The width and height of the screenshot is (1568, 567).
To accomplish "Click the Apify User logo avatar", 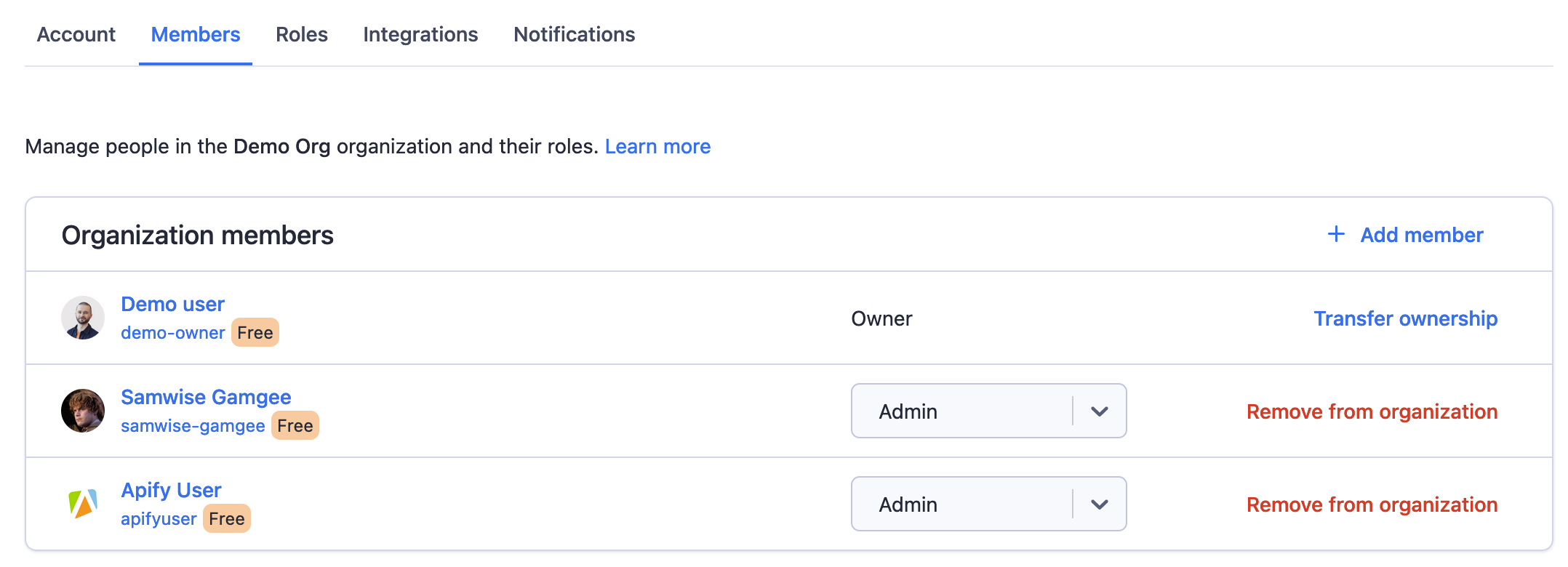I will 83,504.
